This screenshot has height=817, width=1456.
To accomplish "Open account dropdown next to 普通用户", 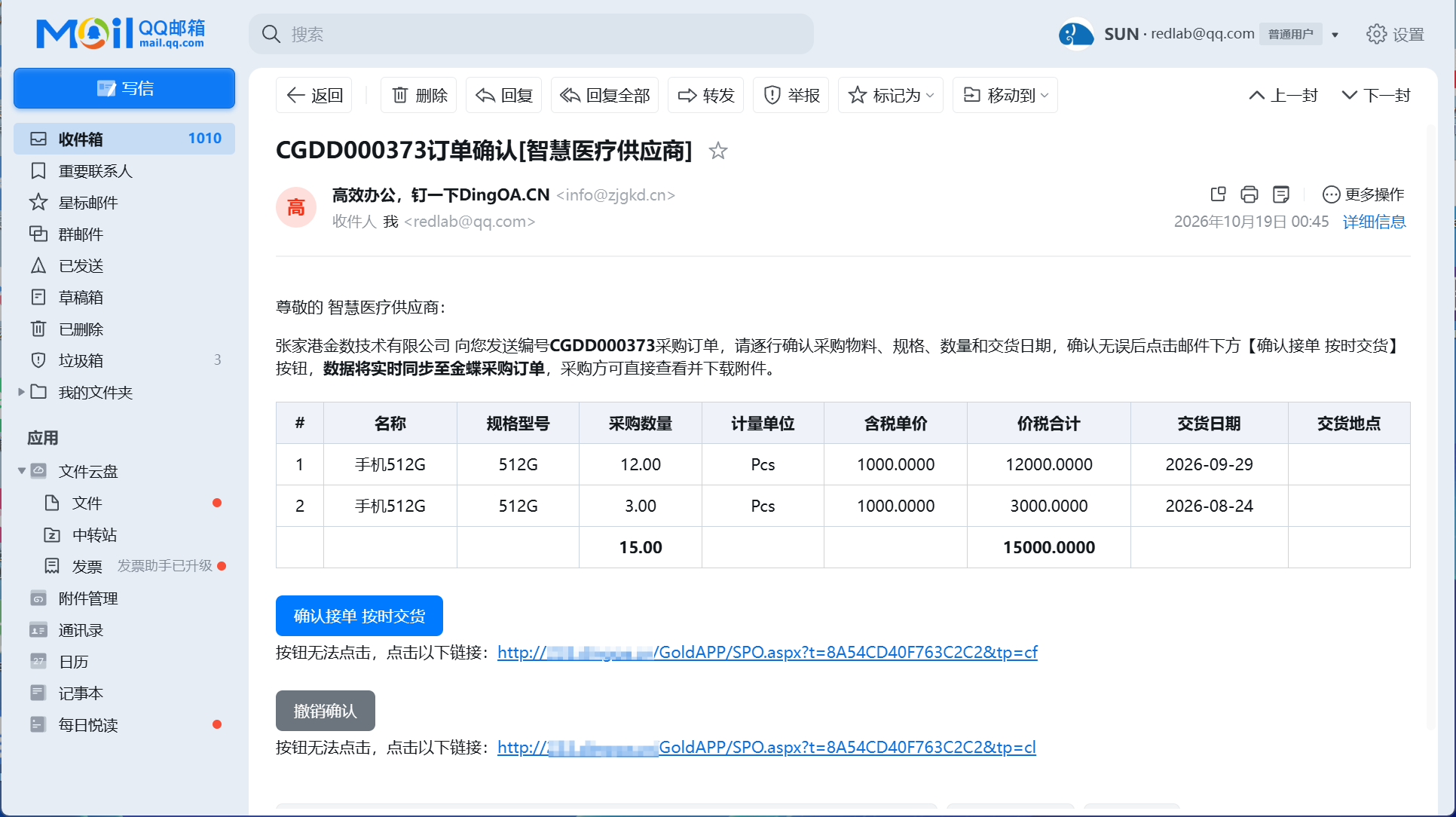I will (x=1335, y=35).
